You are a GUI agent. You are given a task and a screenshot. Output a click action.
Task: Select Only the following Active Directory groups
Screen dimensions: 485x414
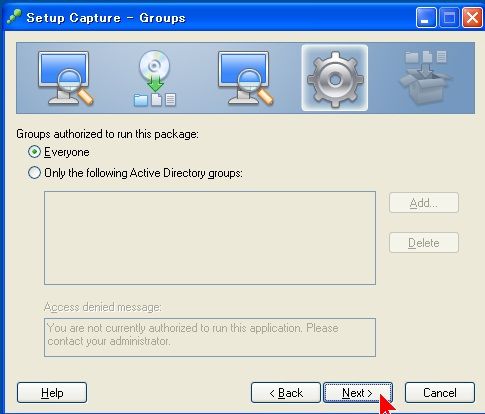(x=34, y=173)
